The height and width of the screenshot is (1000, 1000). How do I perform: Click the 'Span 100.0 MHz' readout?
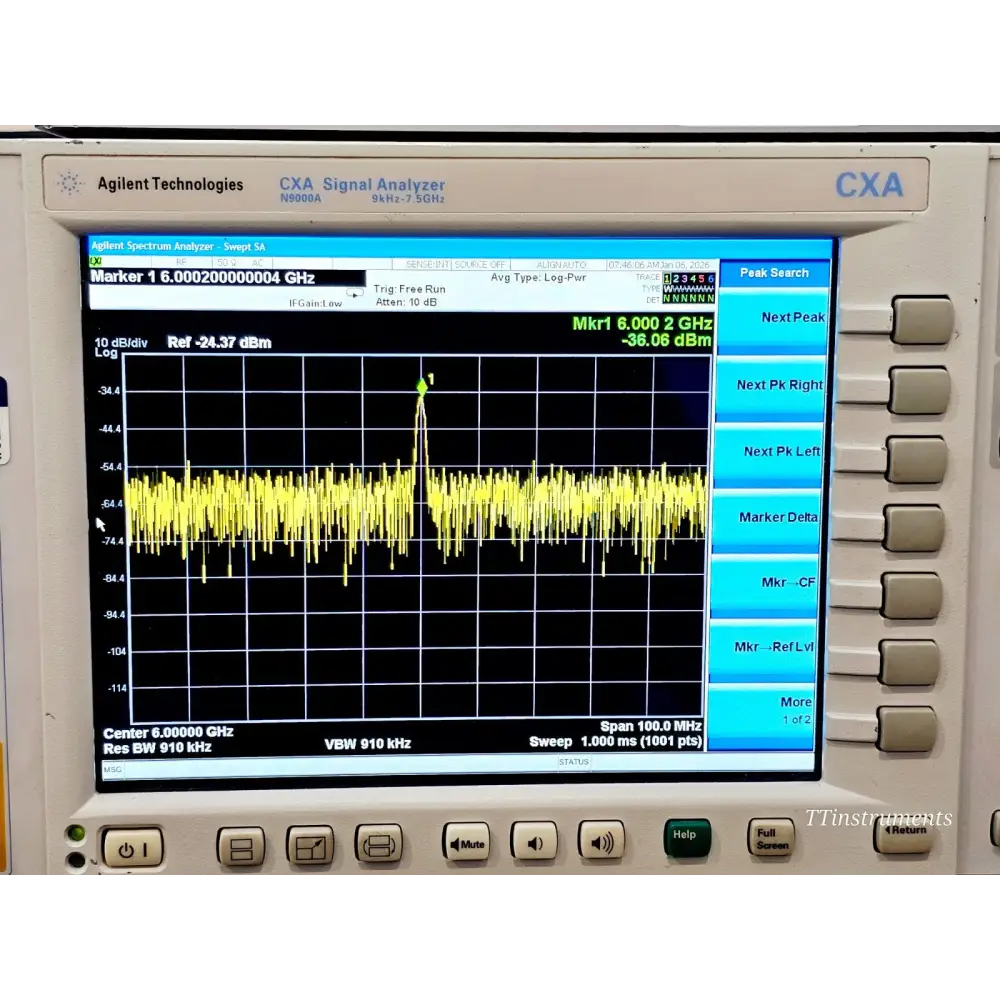point(651,726)
